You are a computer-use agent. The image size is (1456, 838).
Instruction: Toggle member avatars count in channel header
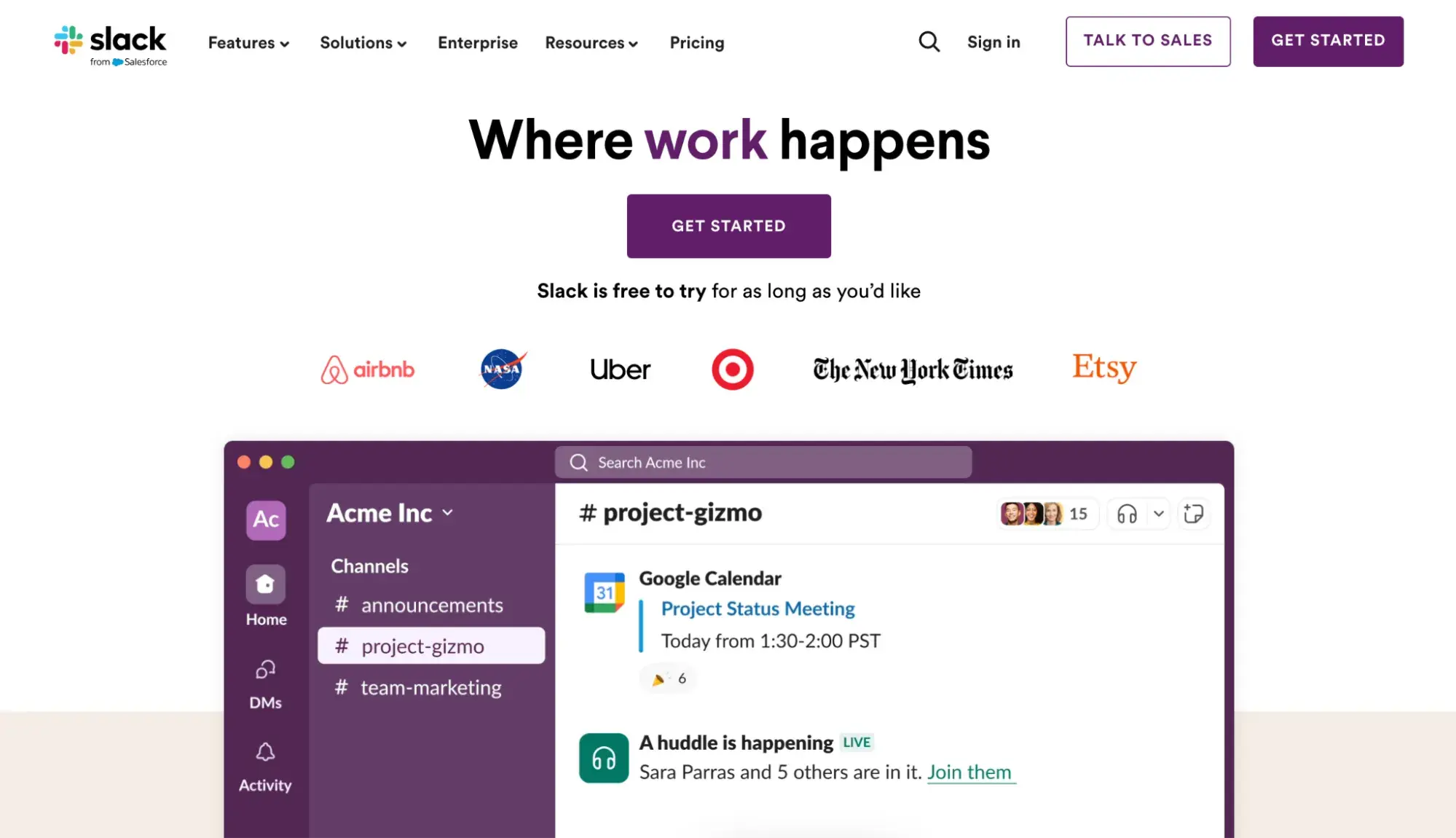(x=1045, y=513)
